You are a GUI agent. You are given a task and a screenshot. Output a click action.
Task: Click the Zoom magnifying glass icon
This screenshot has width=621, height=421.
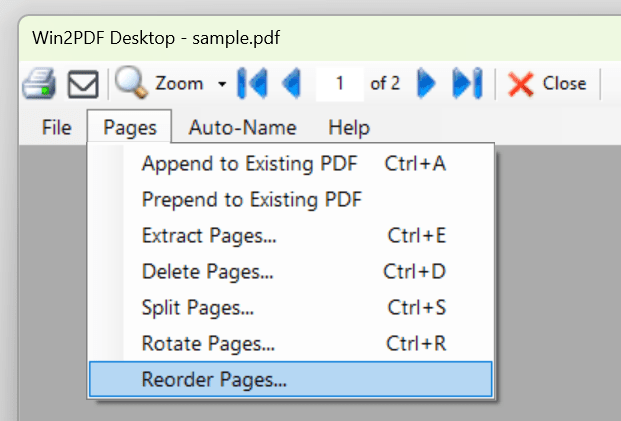coord(131,83)
